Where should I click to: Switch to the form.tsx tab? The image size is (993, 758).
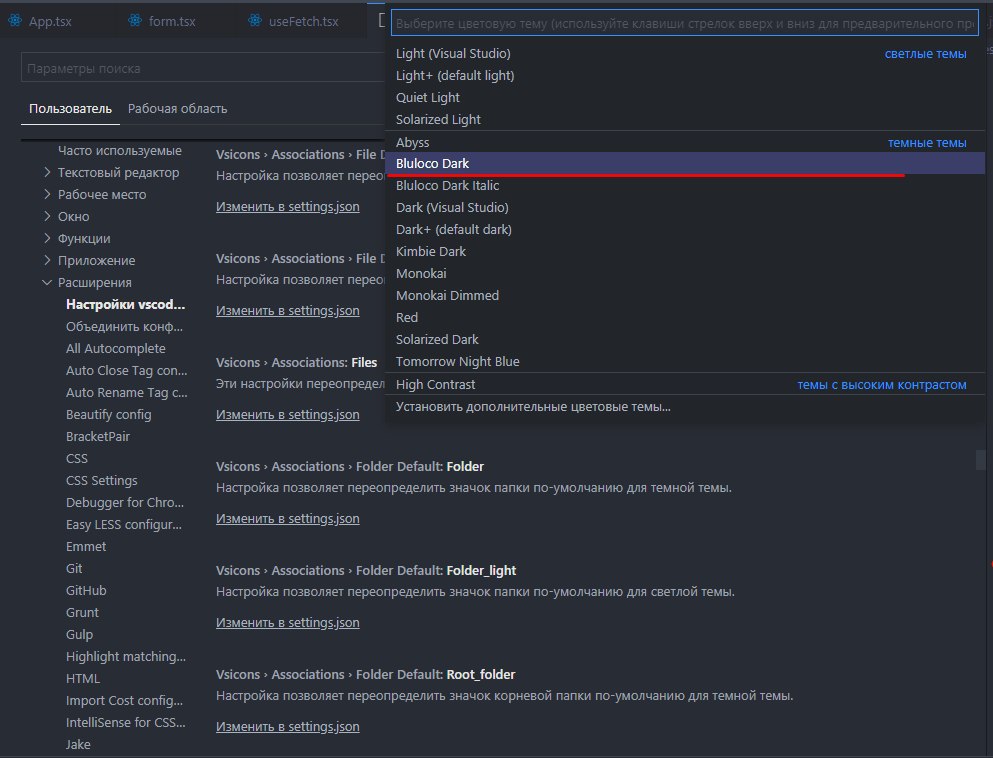click(162, 21)
